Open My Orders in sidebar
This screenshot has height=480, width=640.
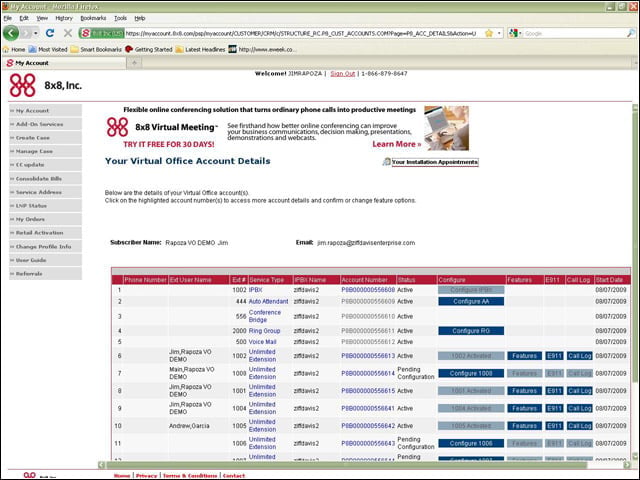coord(45,219)
